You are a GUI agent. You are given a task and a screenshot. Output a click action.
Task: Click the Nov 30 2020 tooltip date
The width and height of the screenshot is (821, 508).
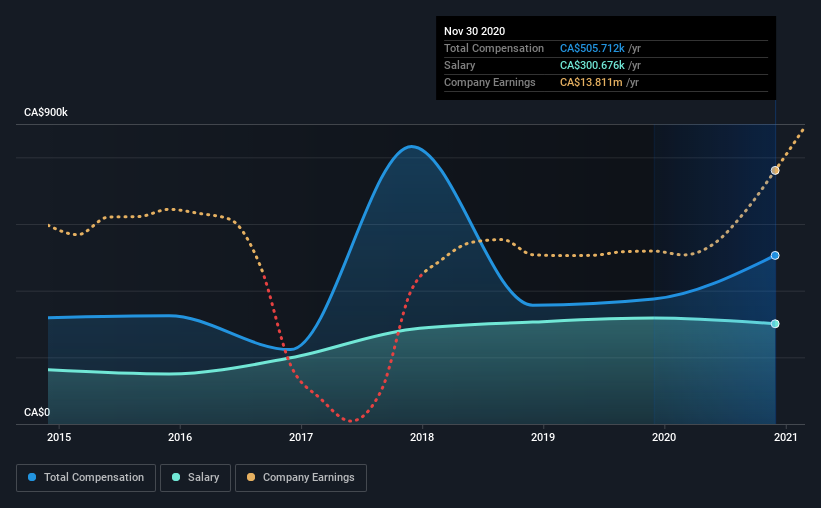click(474, 31)
